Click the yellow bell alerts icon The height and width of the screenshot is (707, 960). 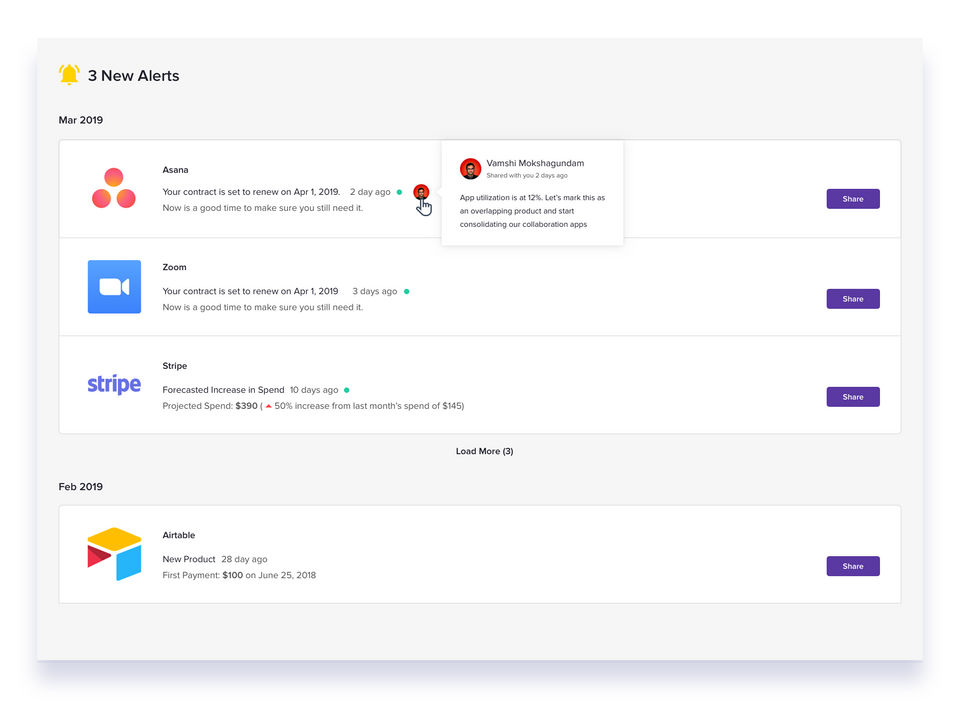[x=69, y=75]
